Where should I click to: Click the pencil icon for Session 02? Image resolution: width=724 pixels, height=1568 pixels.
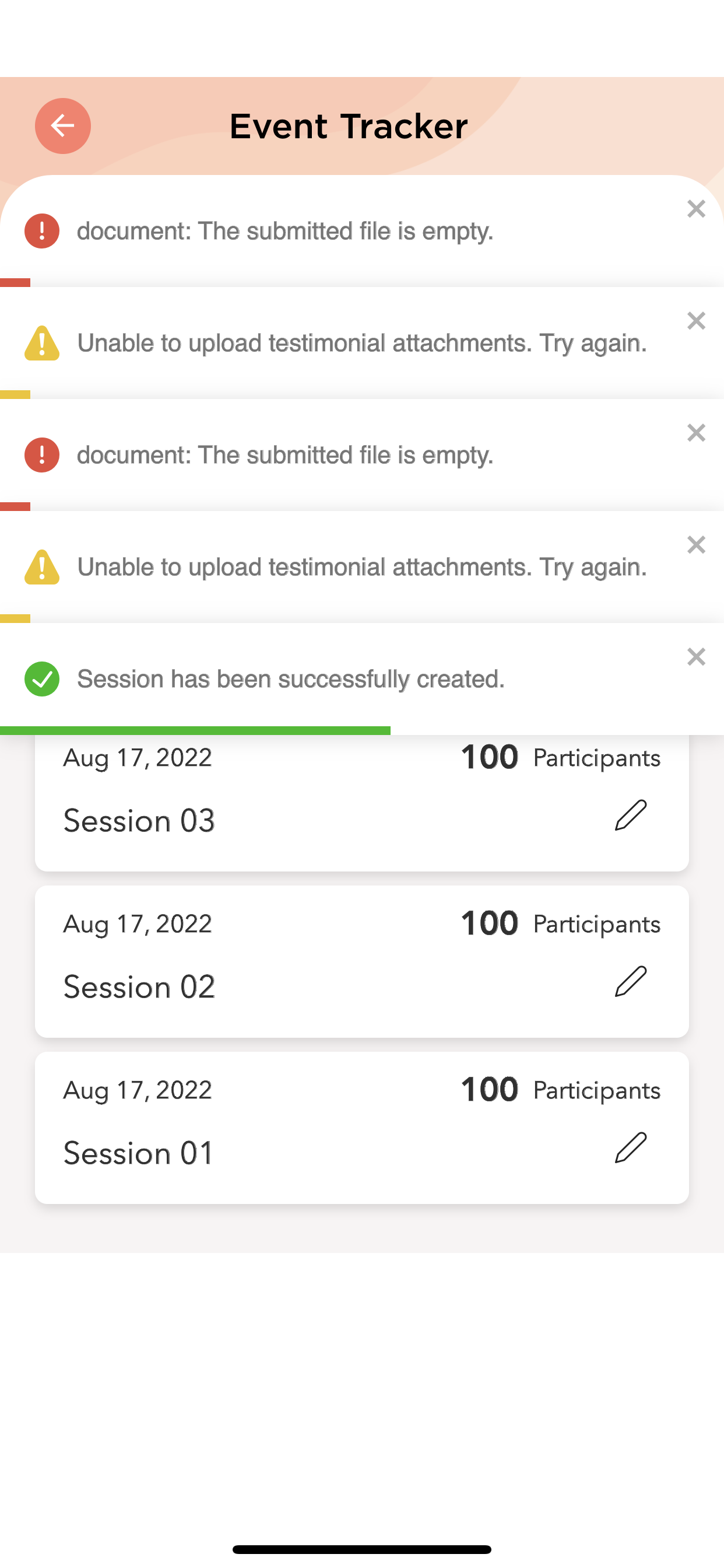click(630, 981)
